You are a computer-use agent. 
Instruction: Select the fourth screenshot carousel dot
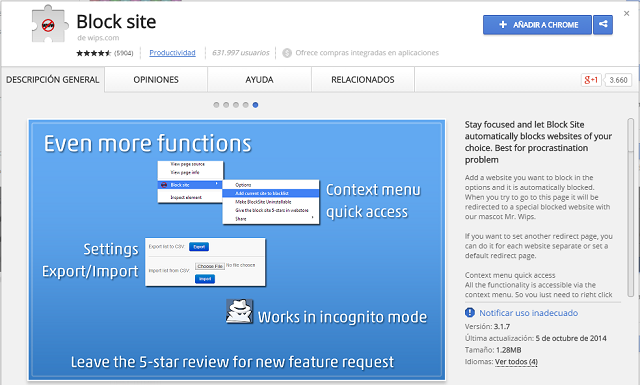pyautogui.click(x=246, y=105)
